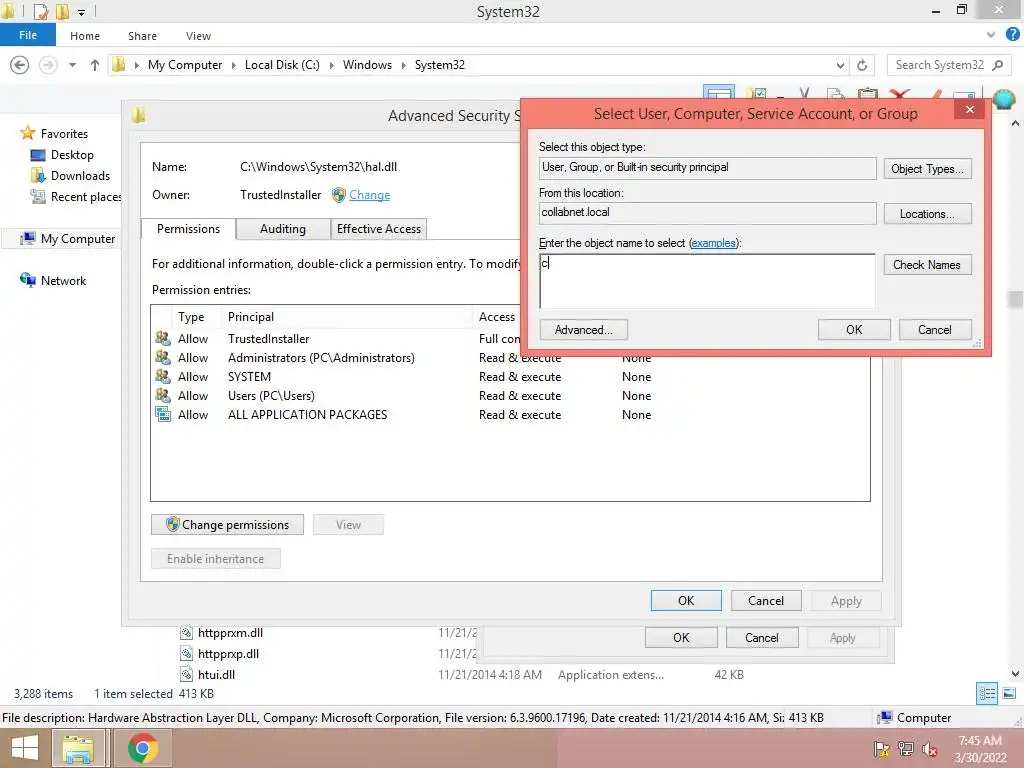
Task: Expand the ribbon using the chevron
Action: (991, 35)
